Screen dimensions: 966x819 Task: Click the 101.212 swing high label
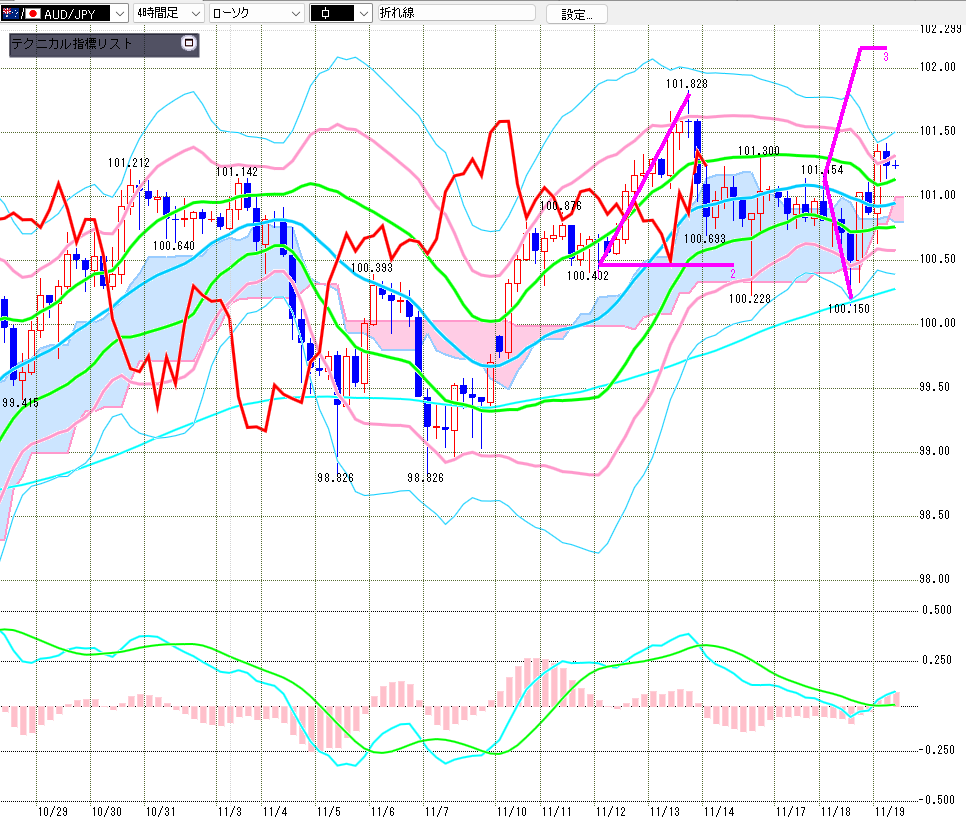coord(128,162)
